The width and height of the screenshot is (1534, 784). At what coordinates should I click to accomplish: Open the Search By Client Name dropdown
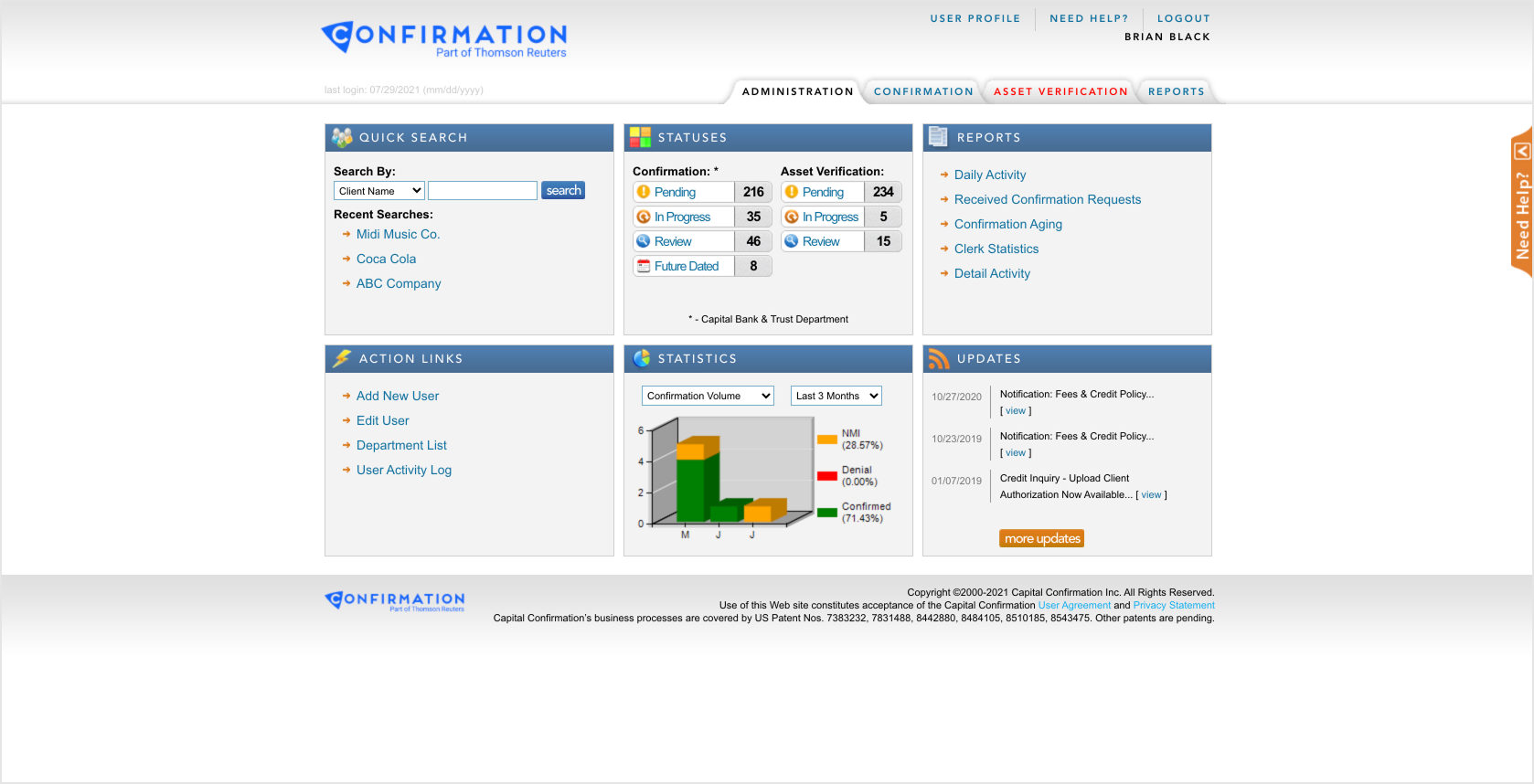[379, 191]
